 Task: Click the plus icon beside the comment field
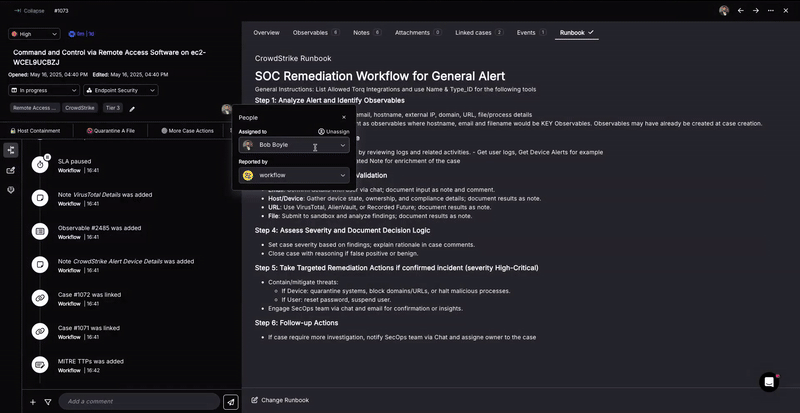[32, 401]
